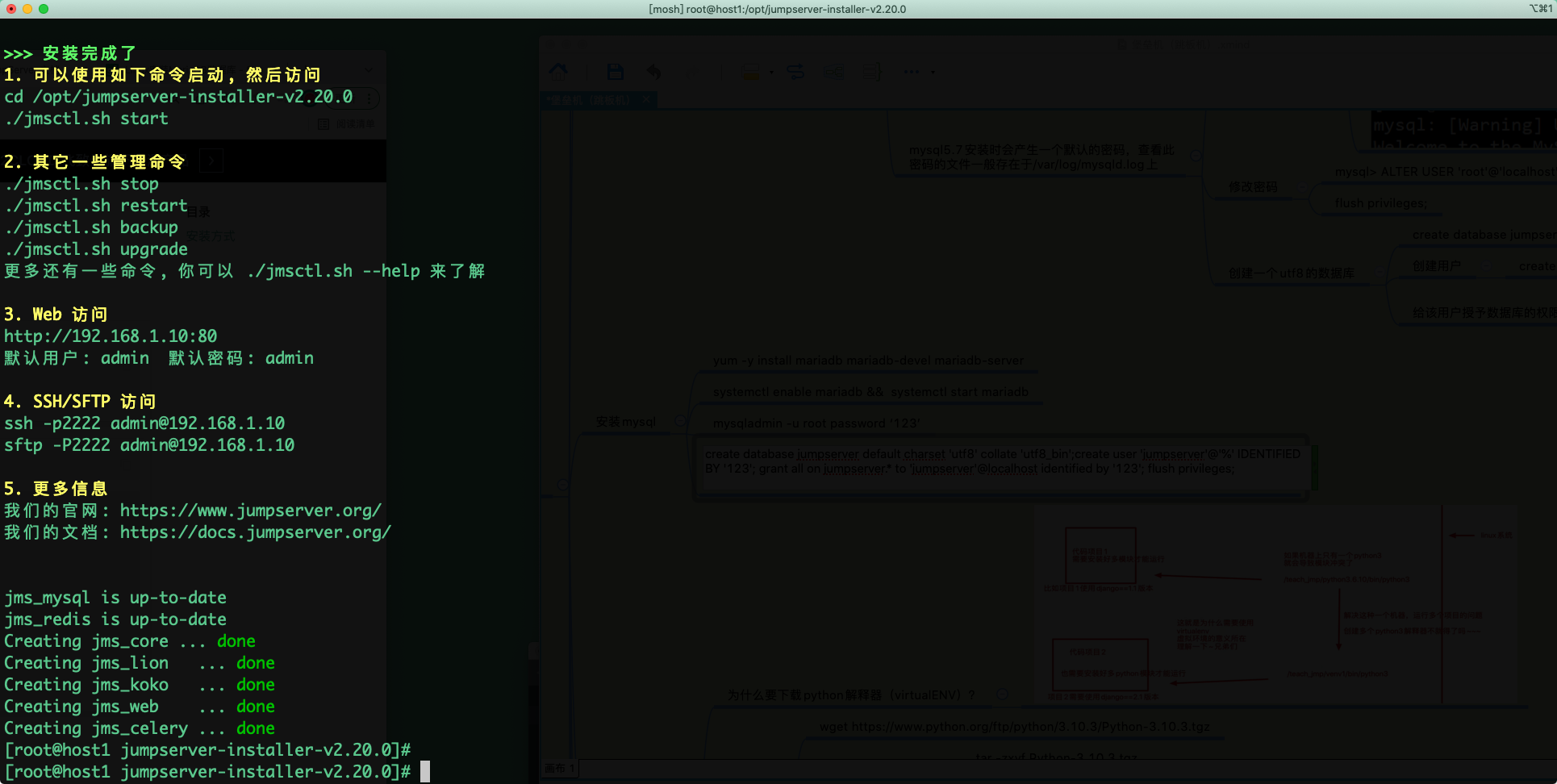
Task: Select the '创建用户' topic in mind map
Action: click(x=1436, y=265)
